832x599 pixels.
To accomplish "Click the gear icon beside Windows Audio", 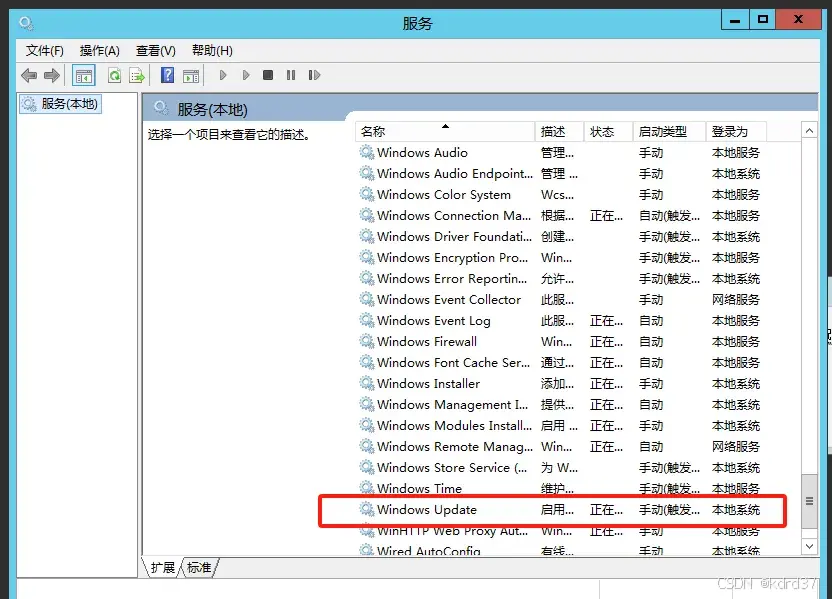I will (x=367, y=152).
